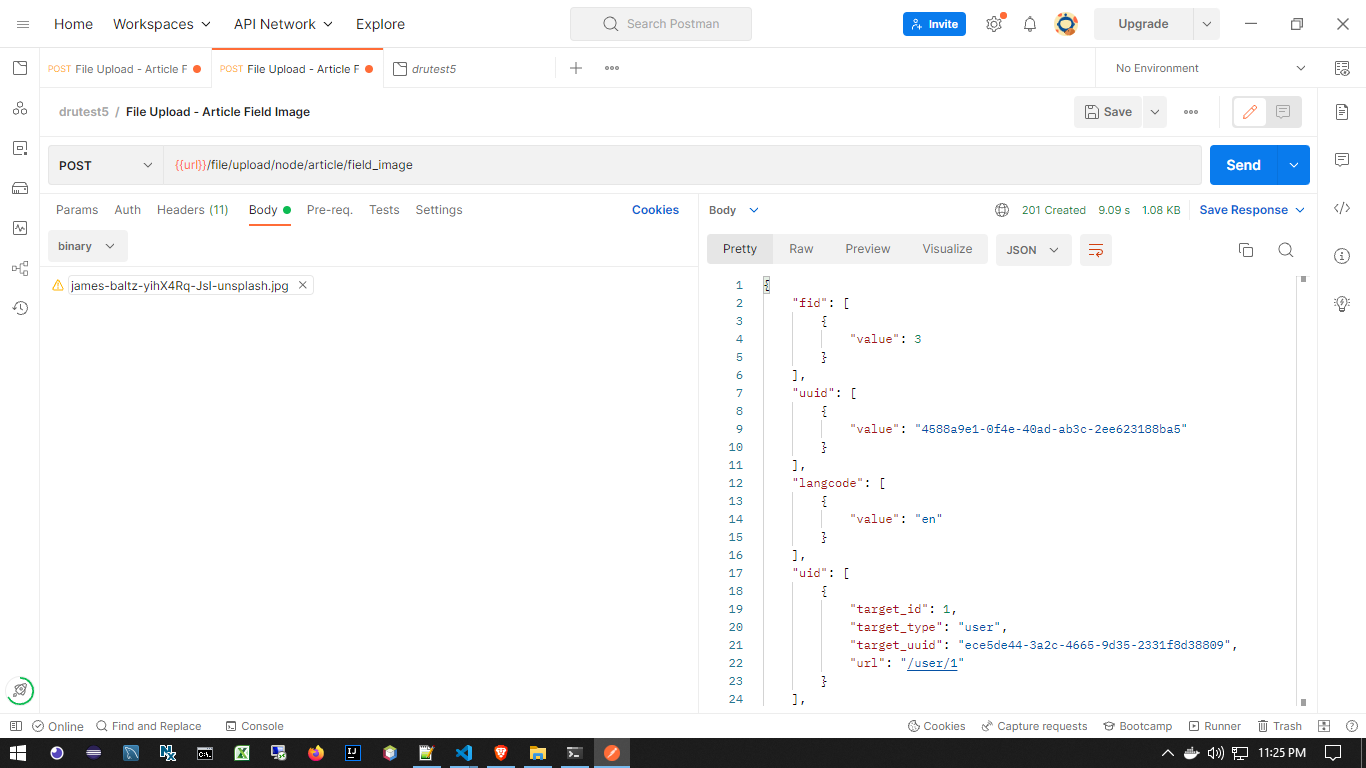1366x768 pixels.
Task: Open the binary body type dropdown
Action: [87, 246]
